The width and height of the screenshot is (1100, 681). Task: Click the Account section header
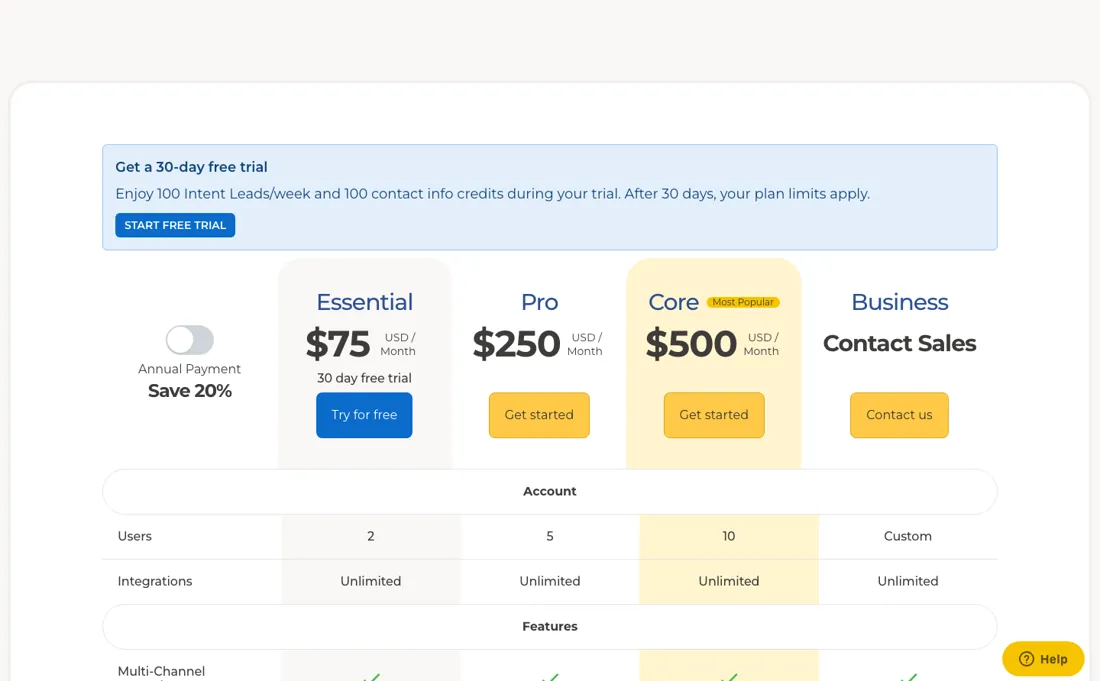pyautogui.click(x=549, y=492)
